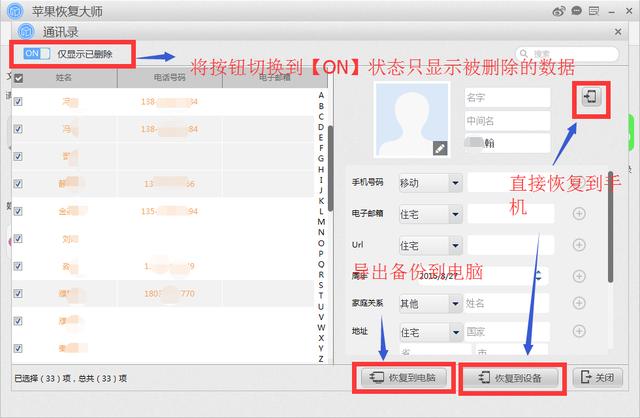Click the search magnifier icon
This screenshot has width=640, height=418.
pyautogui.click(x=524, y=54)
